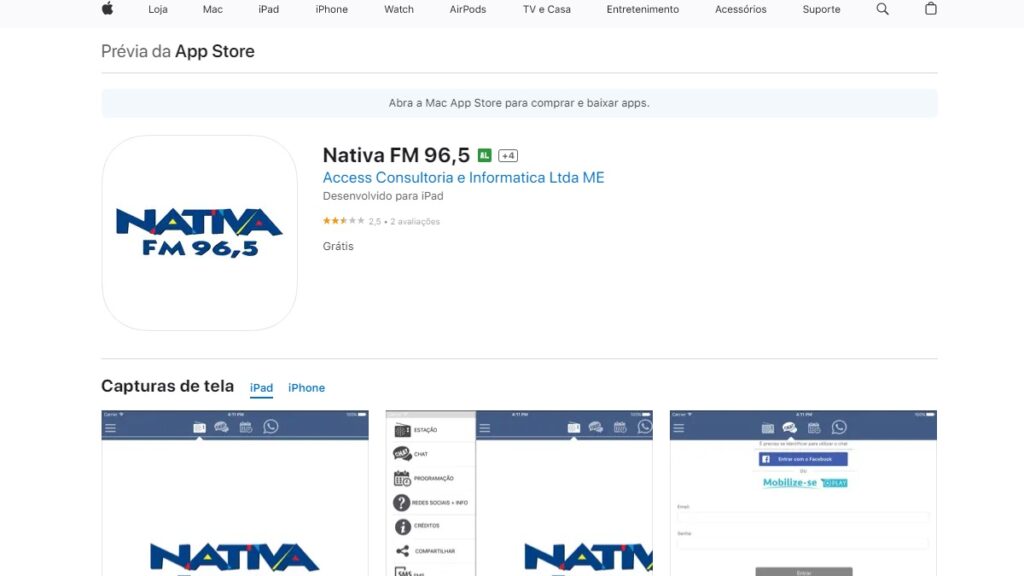Select iPad in the top navigation

(268, 9)
